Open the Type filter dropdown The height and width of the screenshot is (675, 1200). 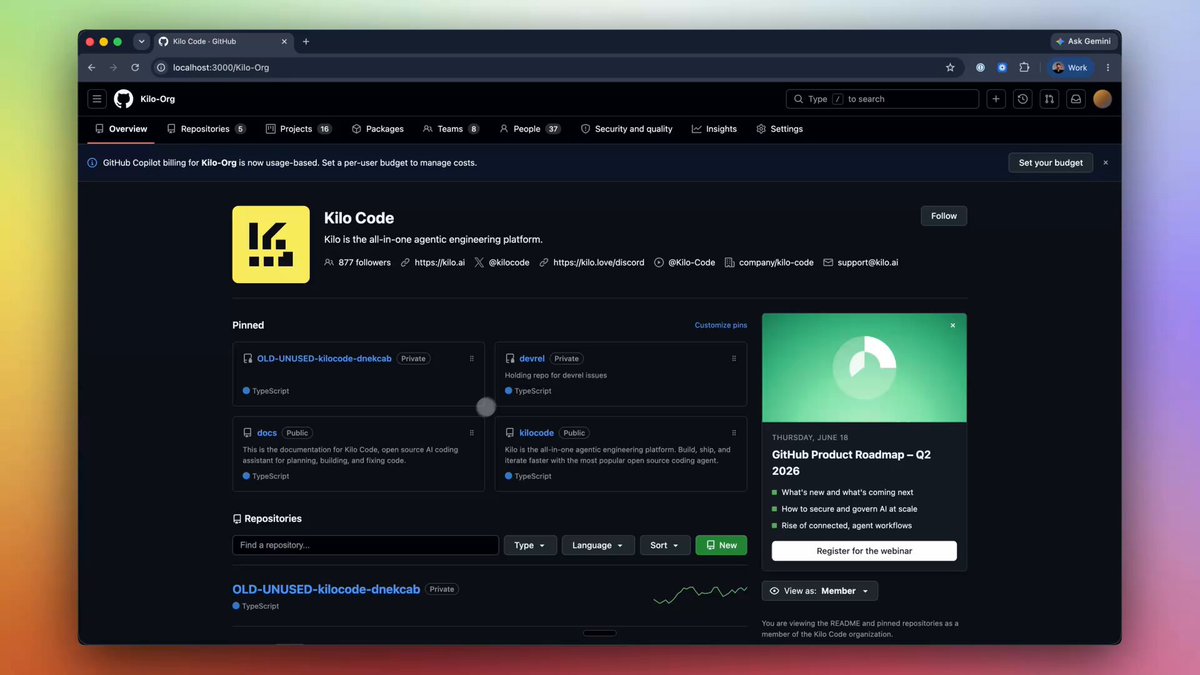point(530,545)
